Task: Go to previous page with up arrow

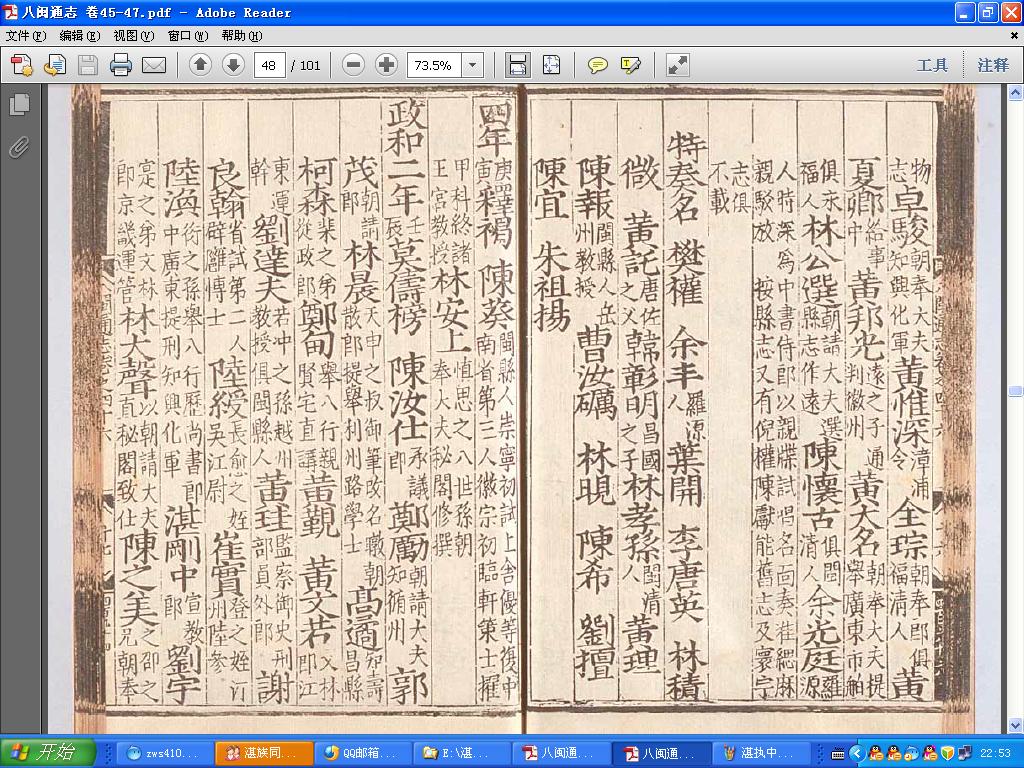Action: coord(200,65)
